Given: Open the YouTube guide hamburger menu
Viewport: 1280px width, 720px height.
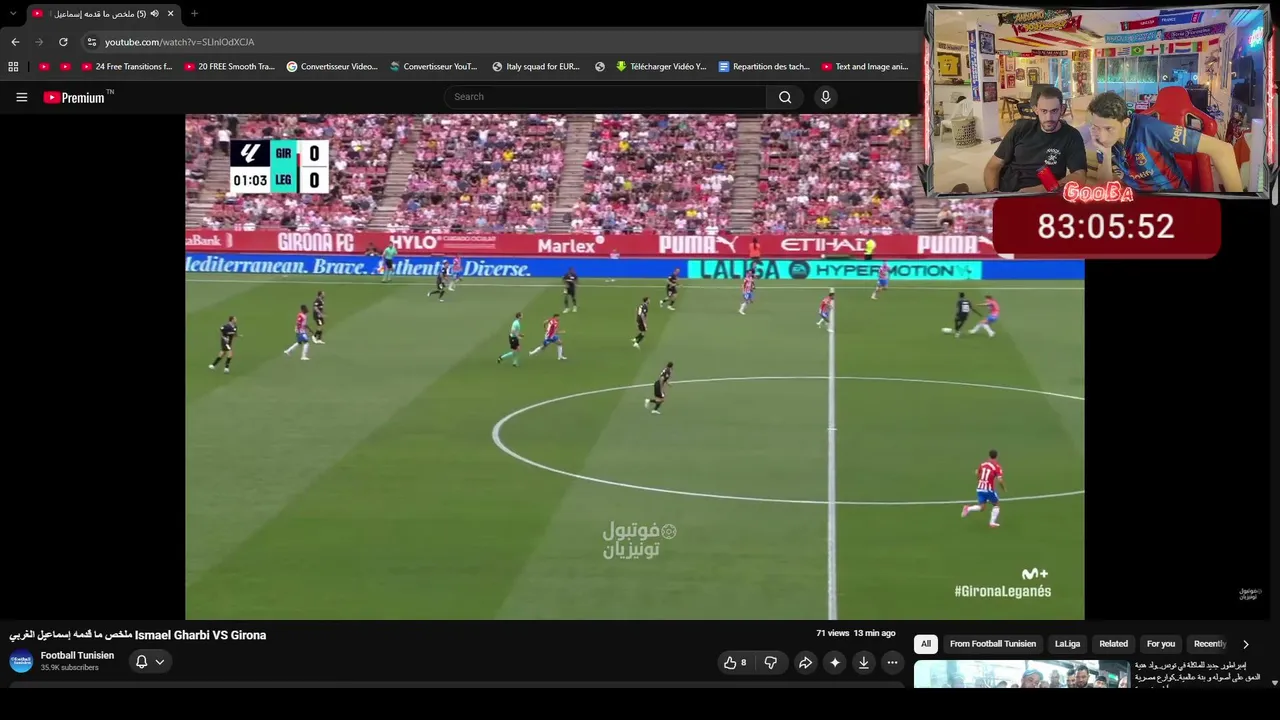Looking at the screenshot, I should tap(21, 97).
